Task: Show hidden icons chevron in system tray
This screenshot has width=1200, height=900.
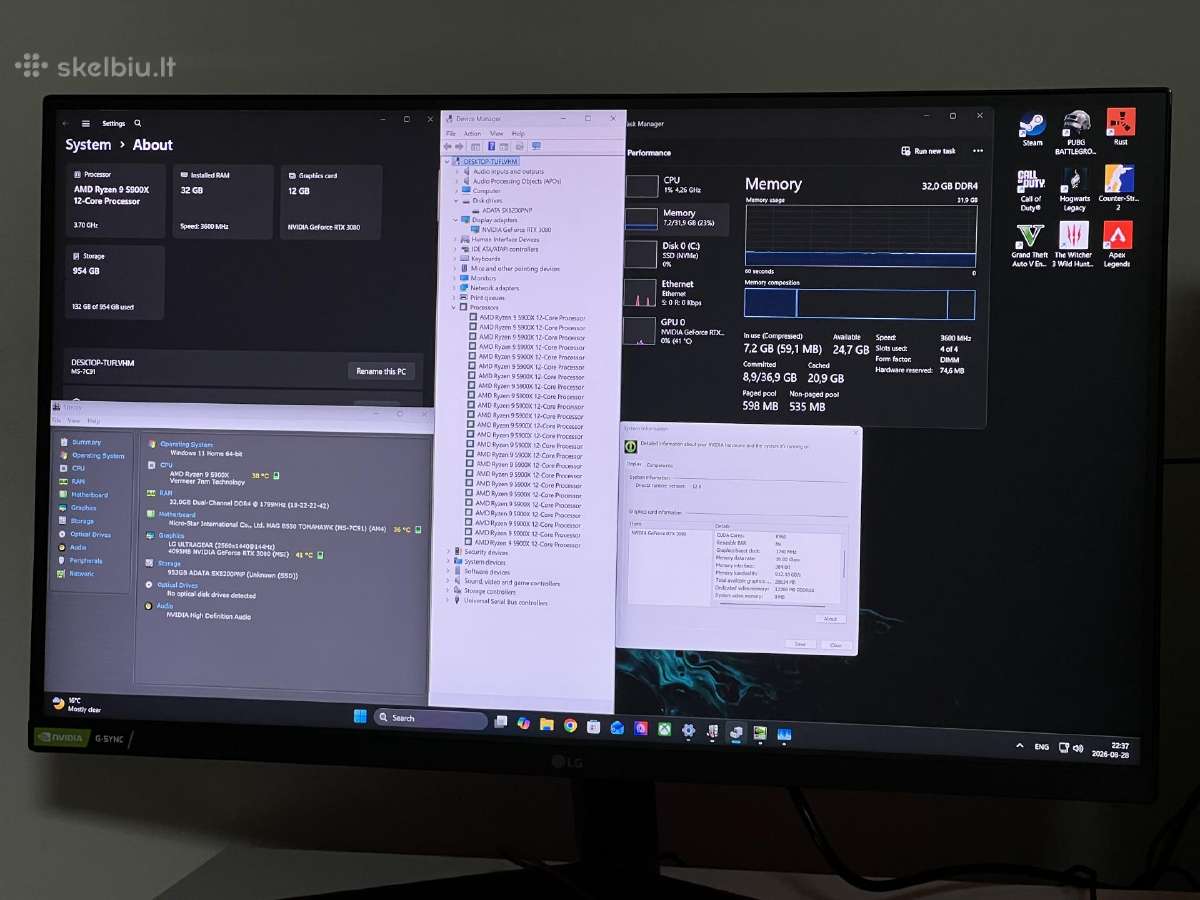Action: [x=1019, y=746]
